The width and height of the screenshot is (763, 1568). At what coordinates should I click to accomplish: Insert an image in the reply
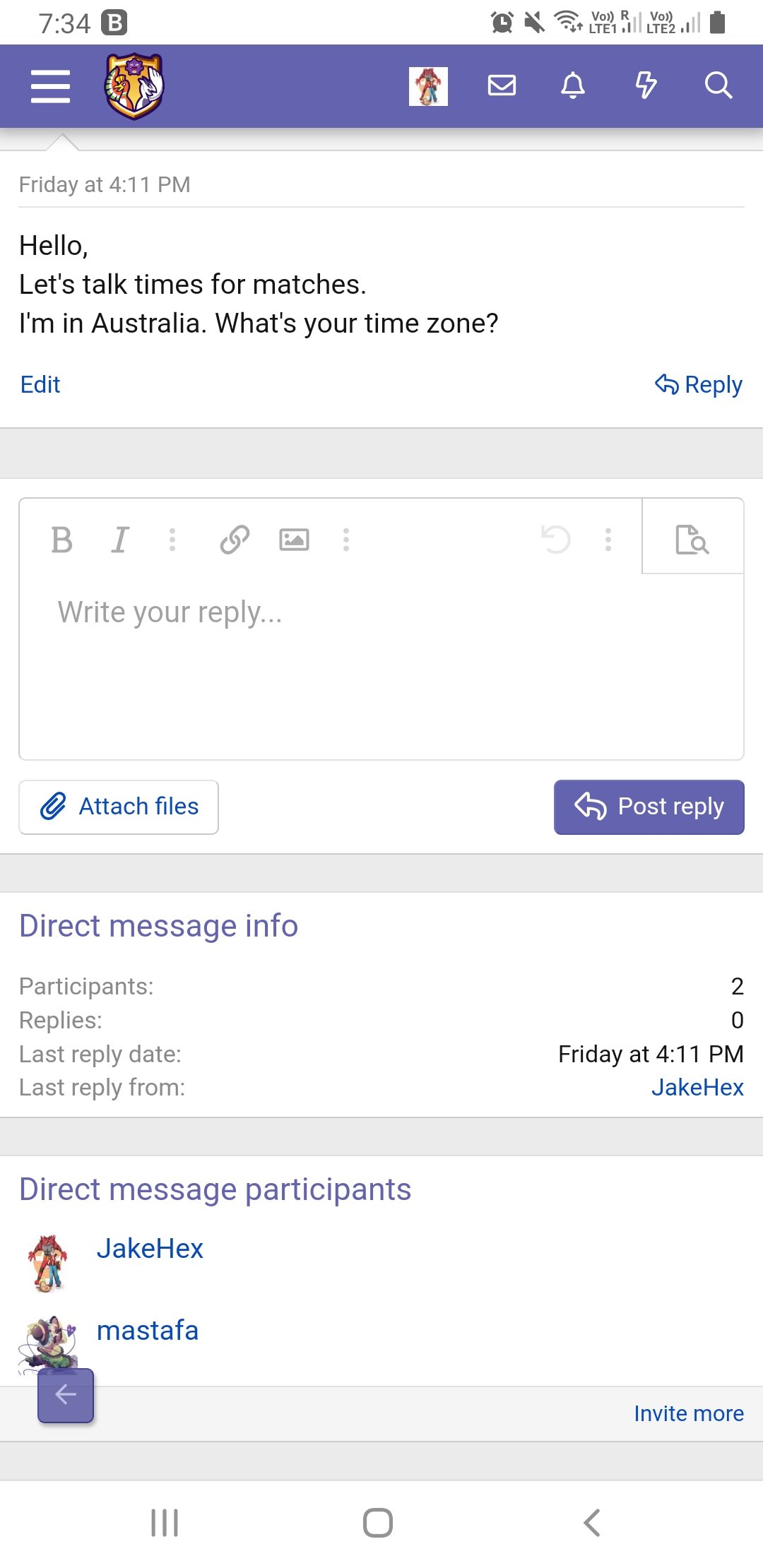coord(294,540)
